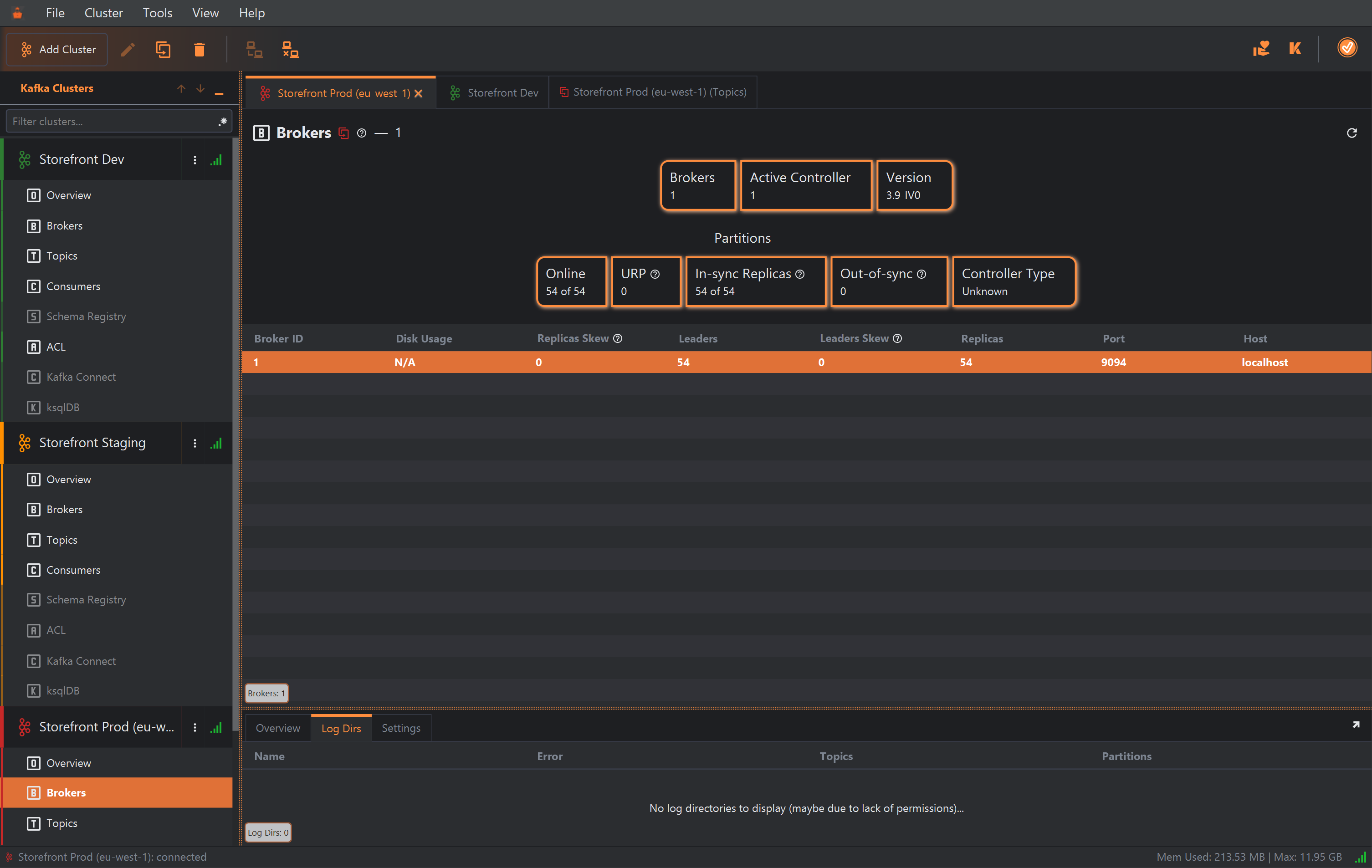
Task: Open Storefront Prod three-dot options menu
Action: (x=195, y=727)
